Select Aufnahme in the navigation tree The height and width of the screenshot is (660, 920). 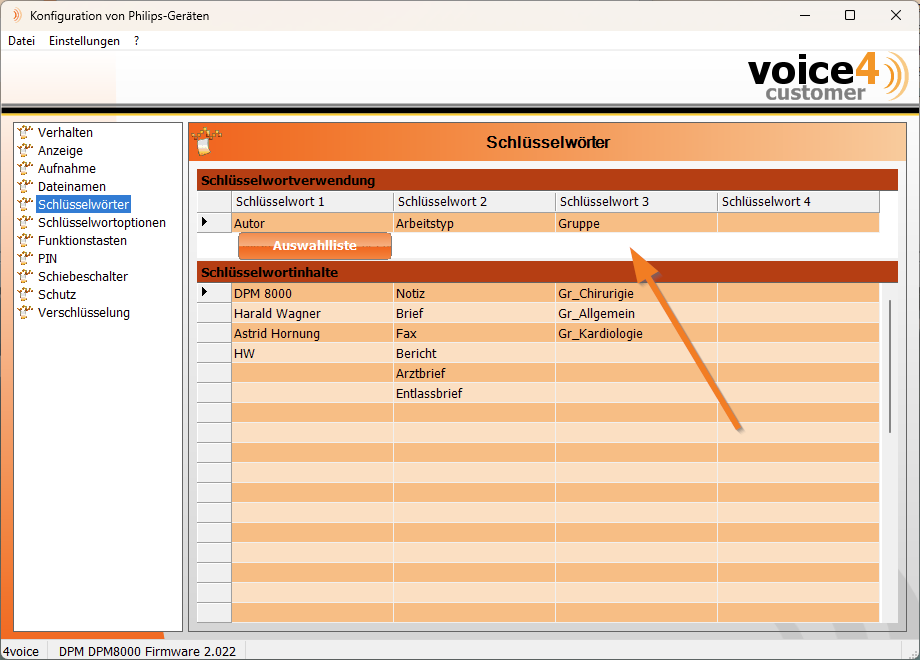tap(67, 168)
